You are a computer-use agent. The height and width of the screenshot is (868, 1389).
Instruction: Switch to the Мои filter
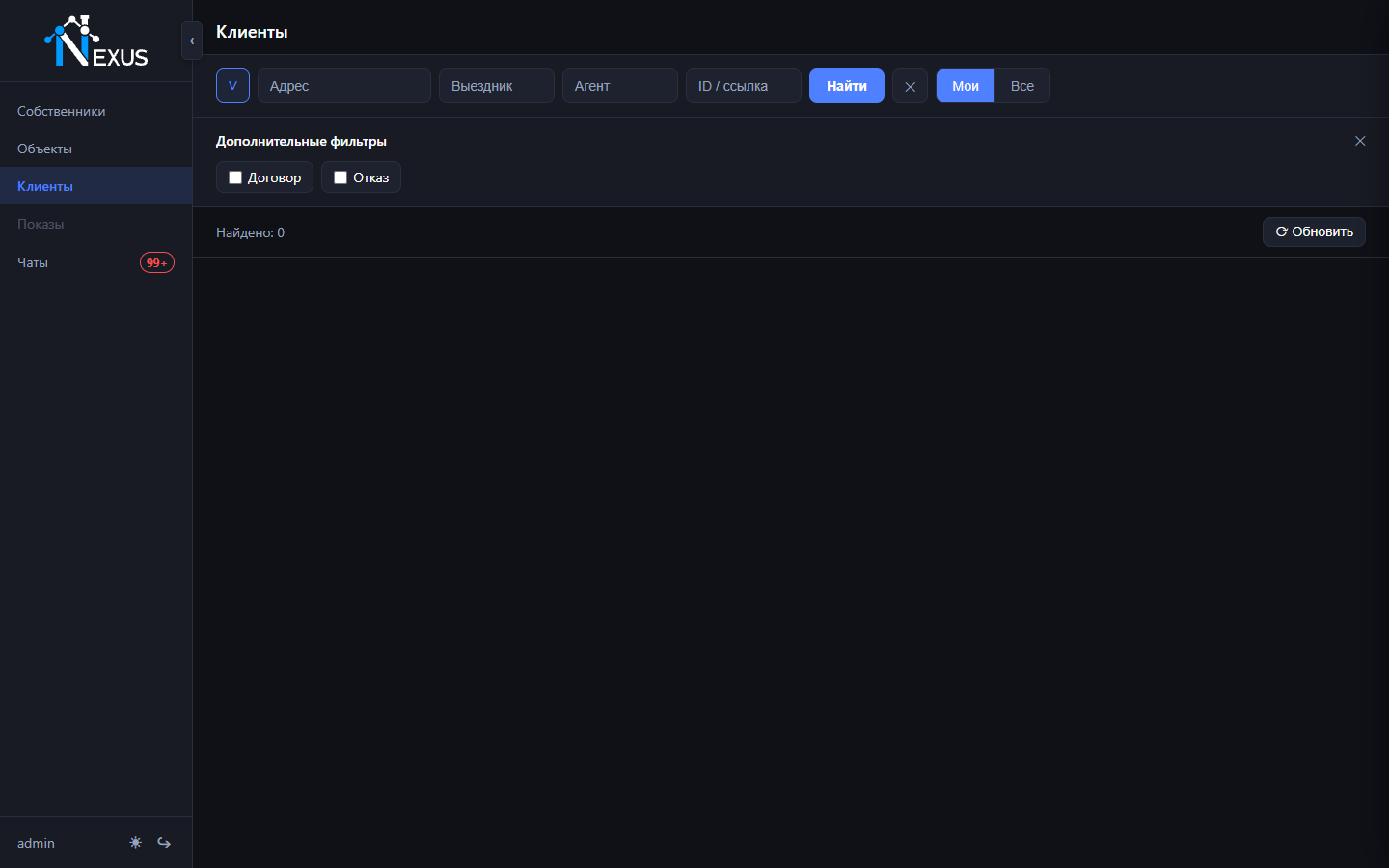coord(966,86)
